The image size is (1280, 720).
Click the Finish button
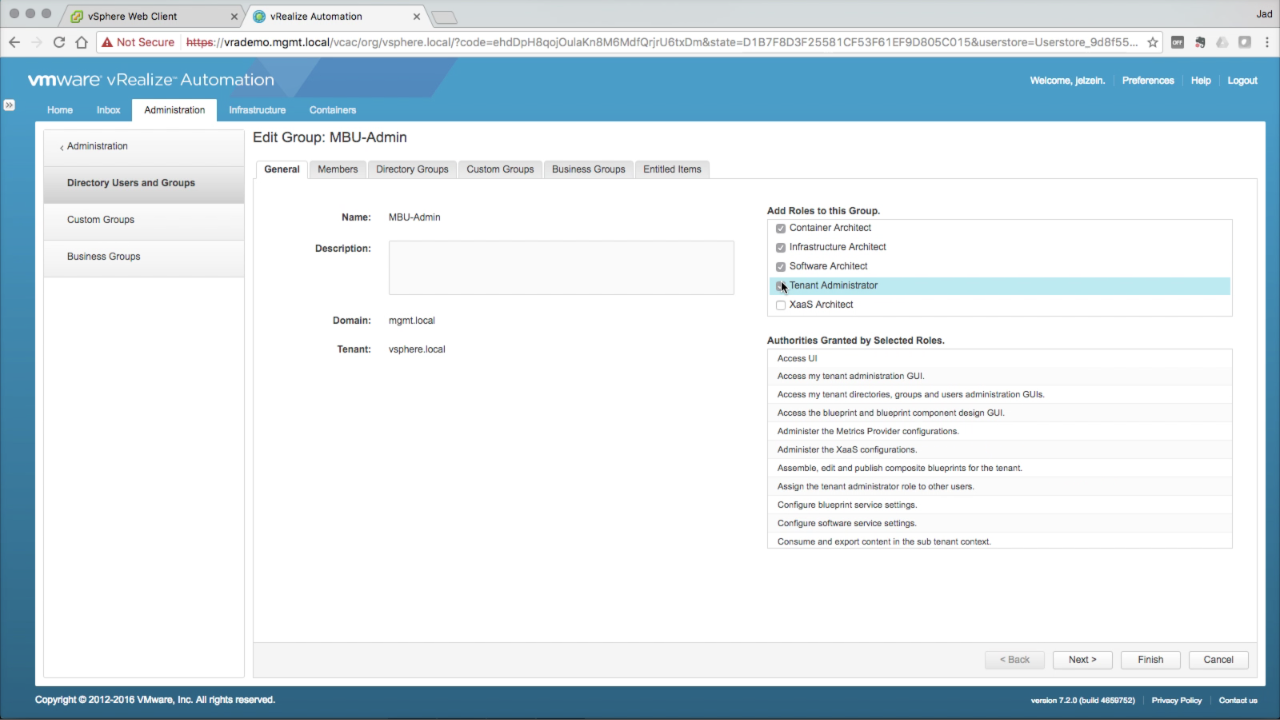[1150, 660]
